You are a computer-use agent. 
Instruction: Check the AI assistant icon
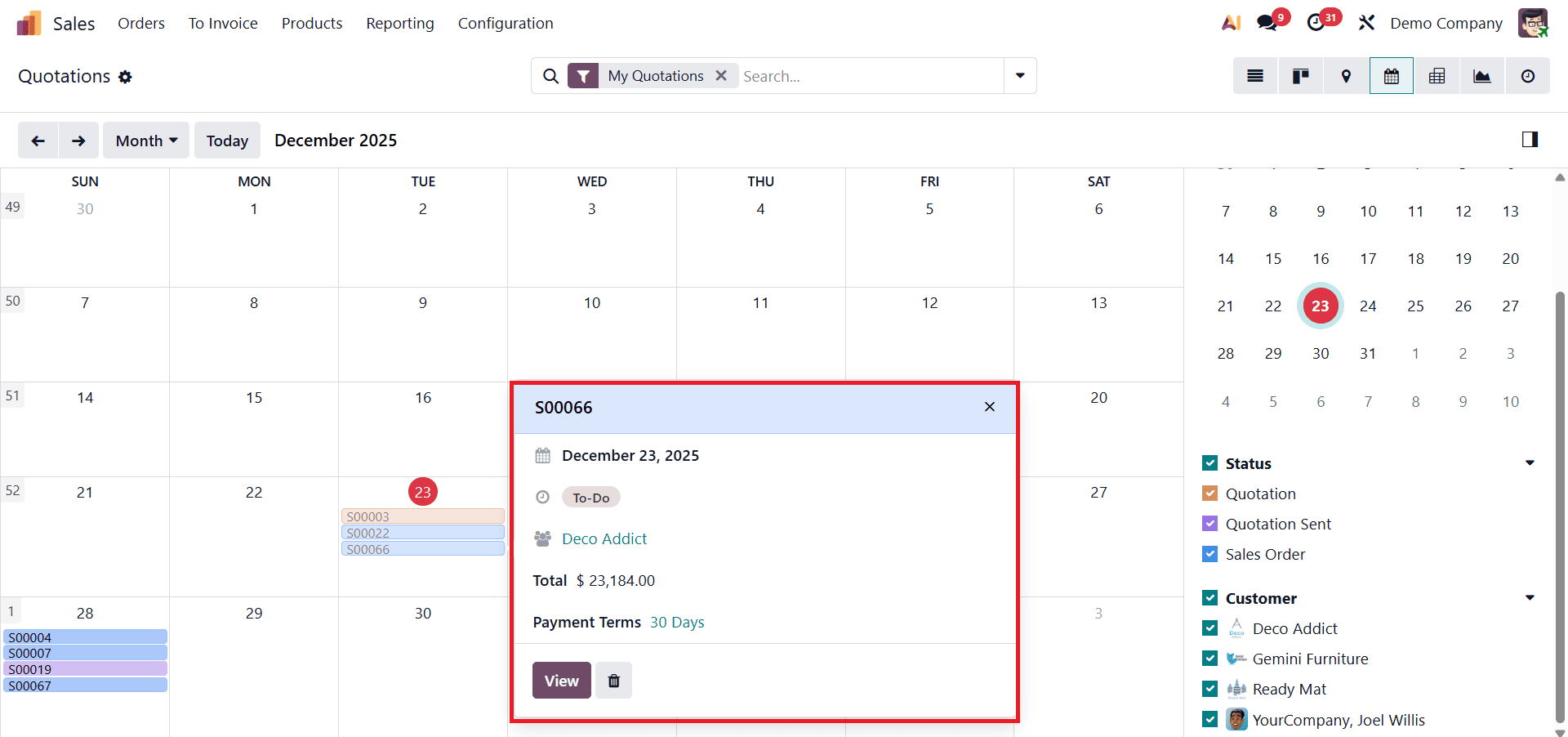[x=1232, y=22]
